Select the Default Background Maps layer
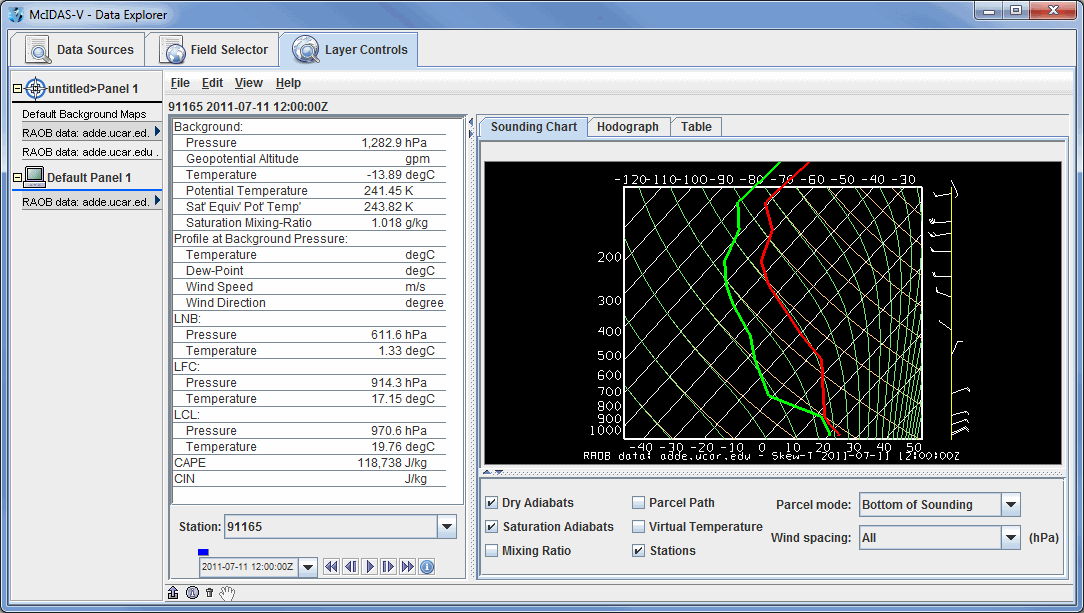This screenshot has width=1084, height=613. coord(84,114)
